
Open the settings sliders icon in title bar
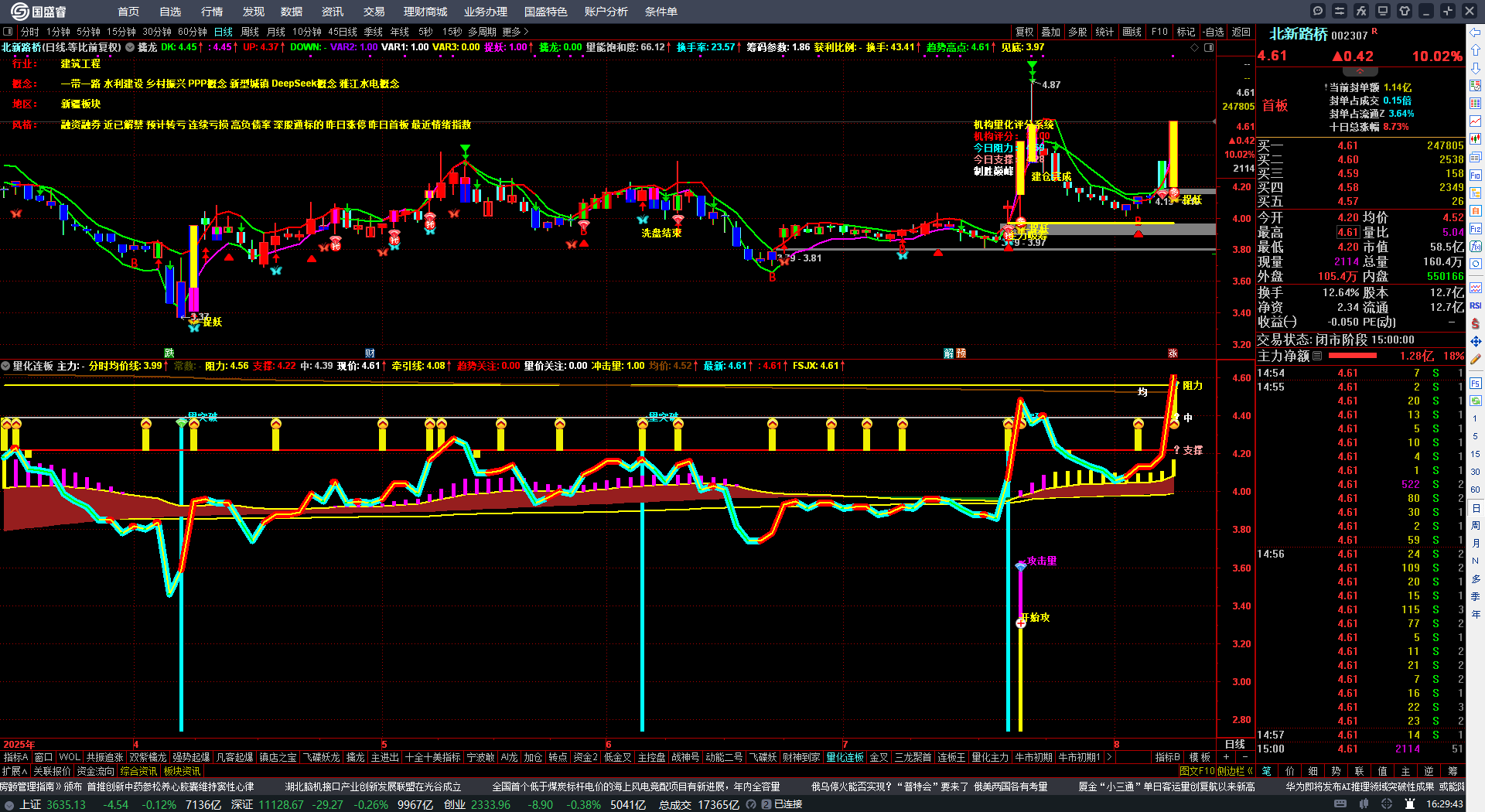tap(1340, 11)
